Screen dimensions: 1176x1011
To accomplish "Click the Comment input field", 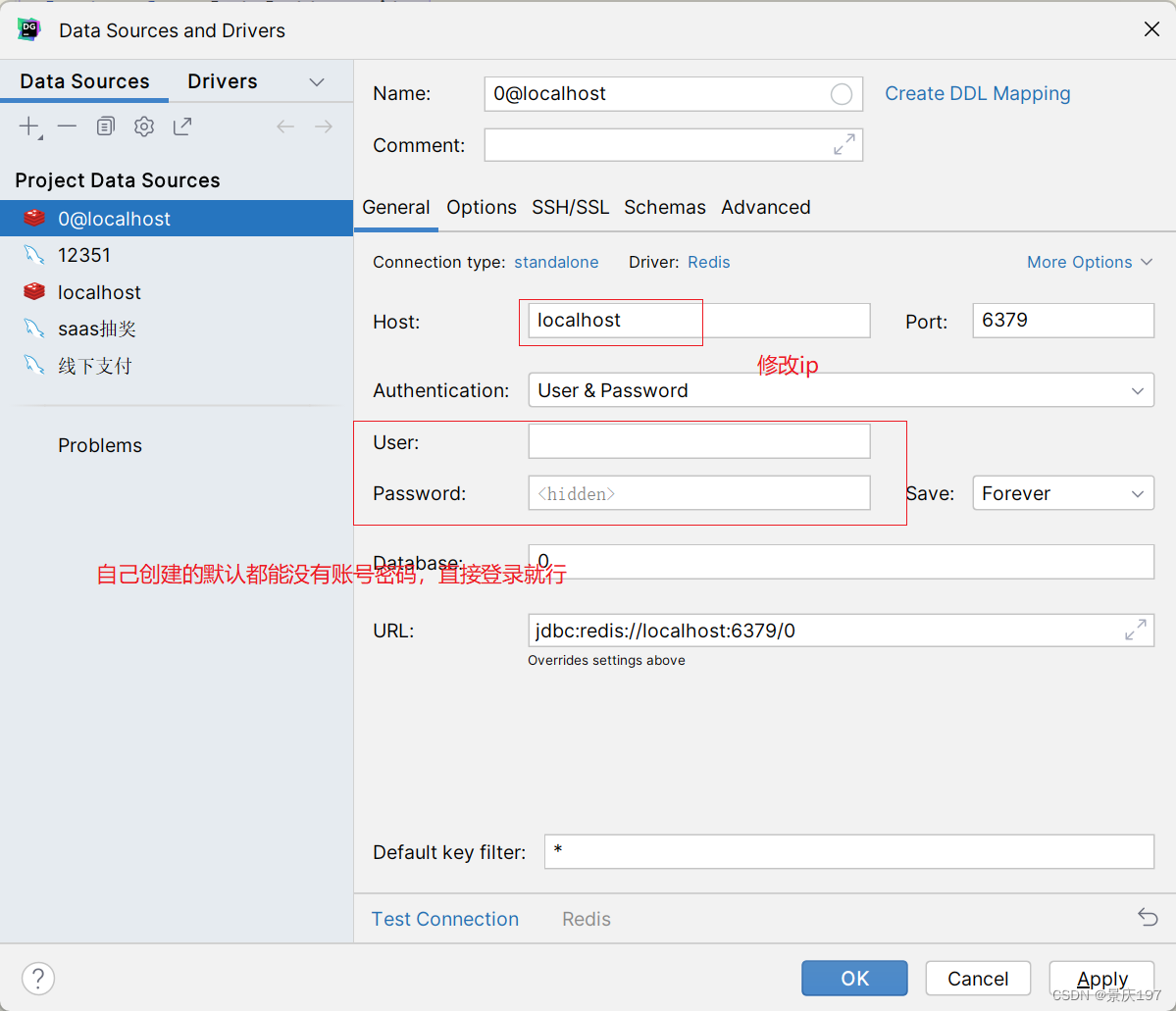I will click(673, 145).
